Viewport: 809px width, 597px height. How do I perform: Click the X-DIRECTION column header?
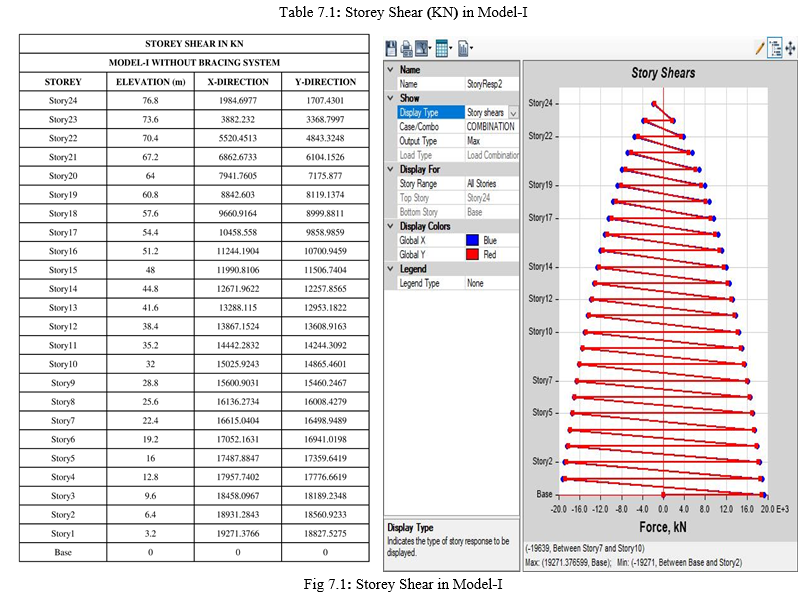pyautogui.click(x=238, y=82)
